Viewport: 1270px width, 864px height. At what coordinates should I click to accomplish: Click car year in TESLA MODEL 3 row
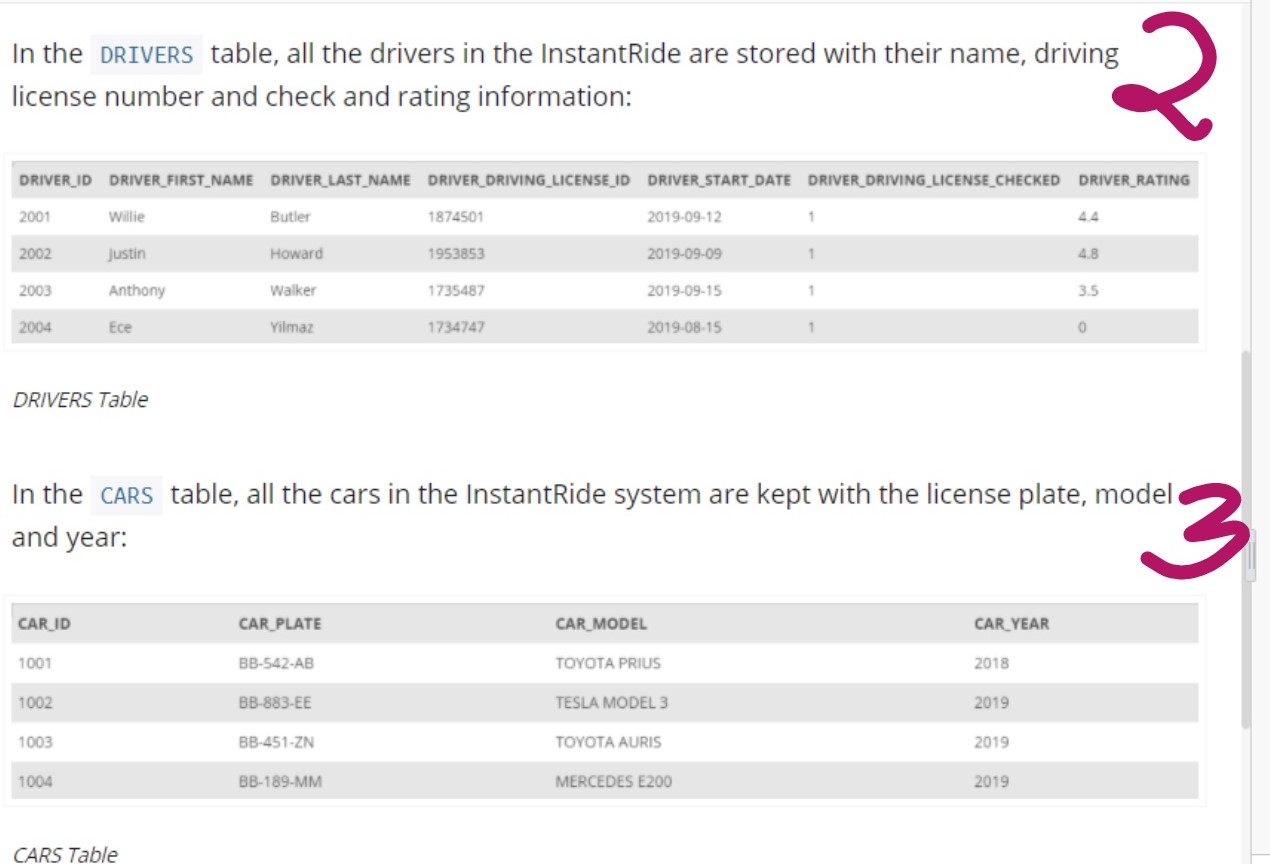pos(992,703)
